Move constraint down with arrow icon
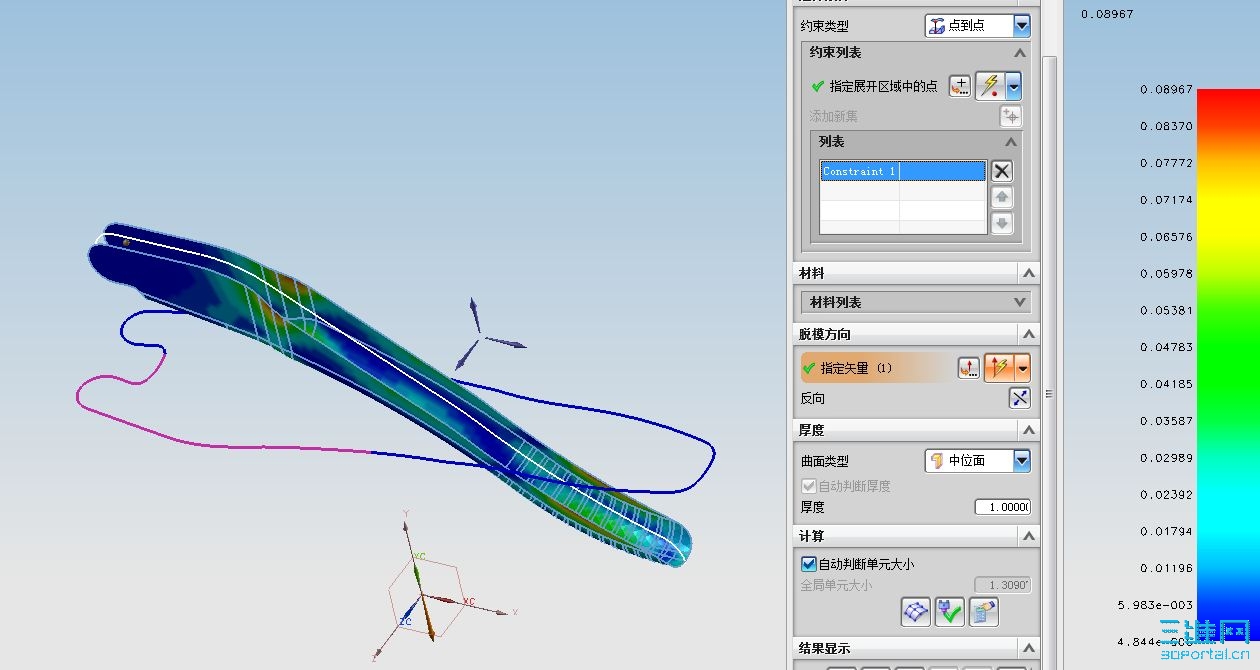 (1002, 223)
